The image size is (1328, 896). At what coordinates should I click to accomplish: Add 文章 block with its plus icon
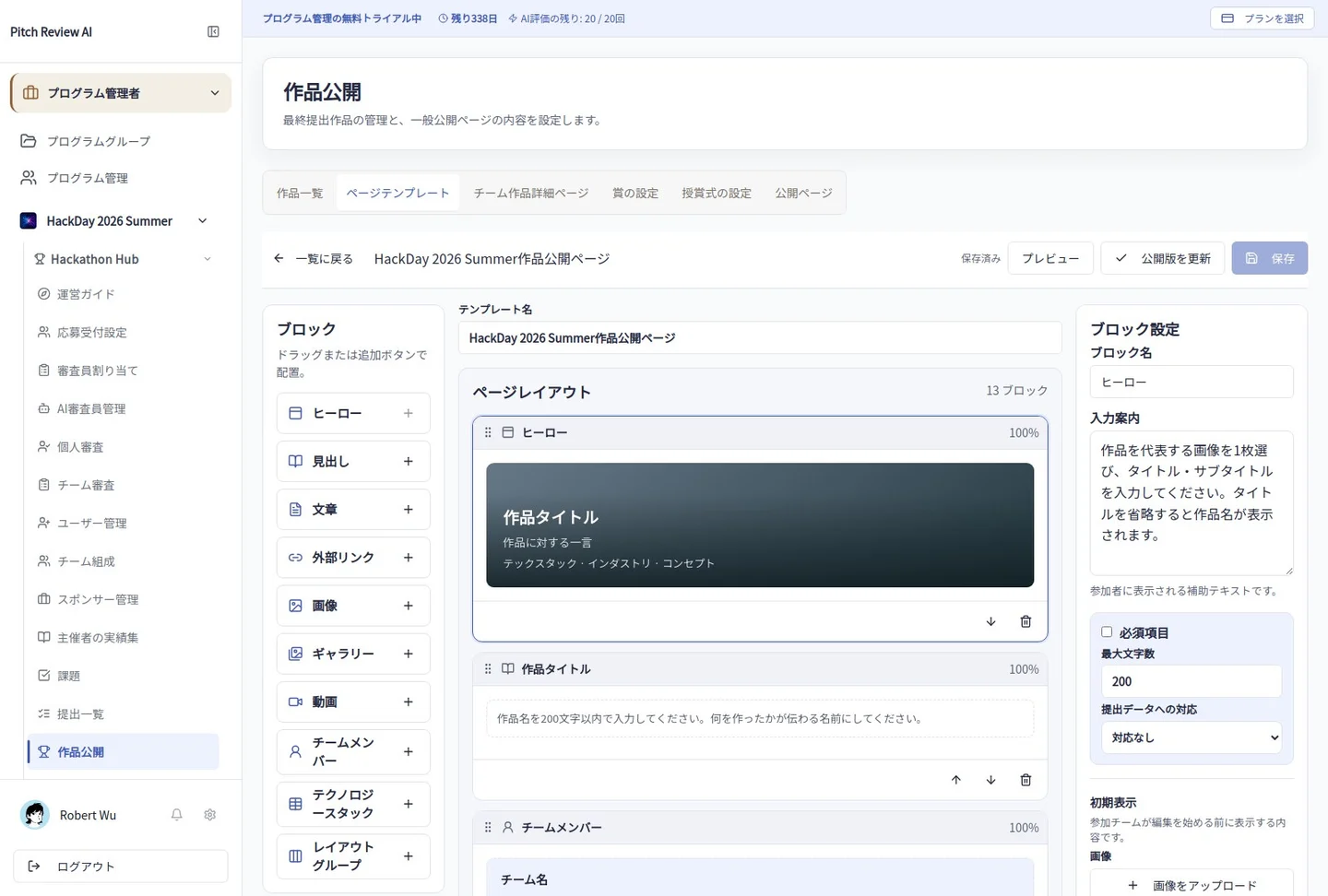tap(409, 510)
